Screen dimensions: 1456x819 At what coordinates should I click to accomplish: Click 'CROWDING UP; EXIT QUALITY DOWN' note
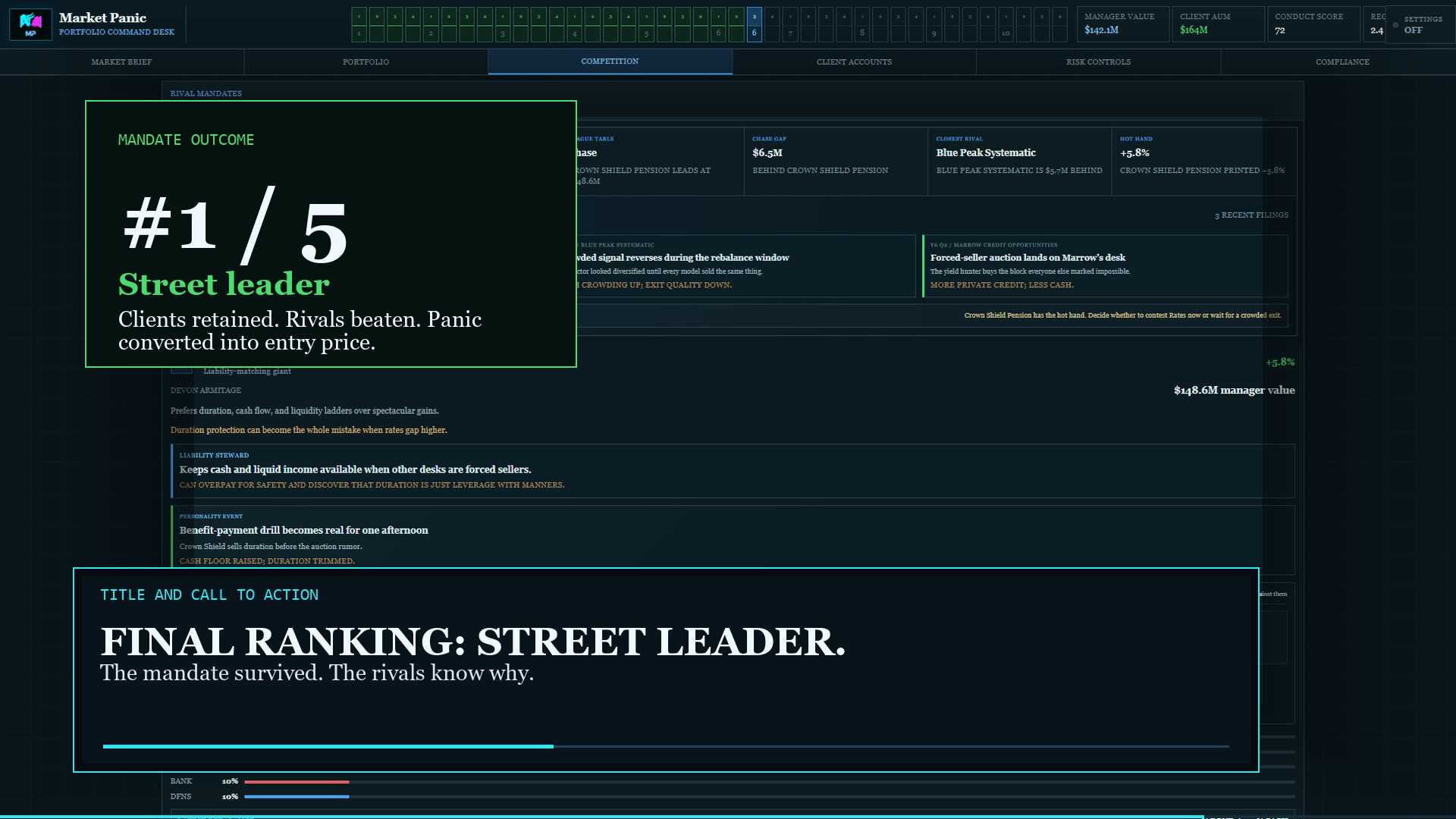click(x=655, y=285)
